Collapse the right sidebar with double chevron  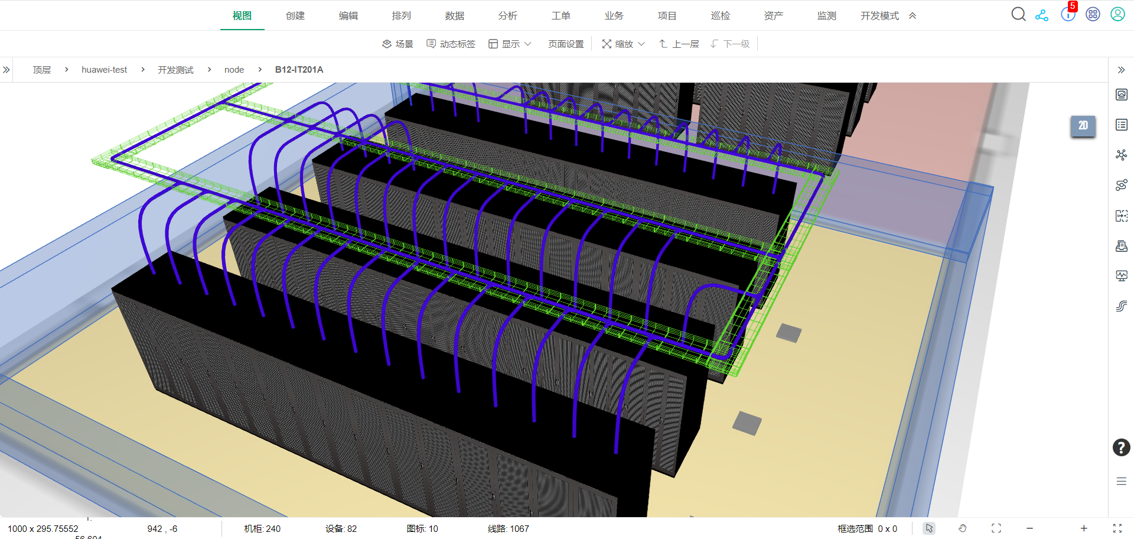click(1122, 70)
